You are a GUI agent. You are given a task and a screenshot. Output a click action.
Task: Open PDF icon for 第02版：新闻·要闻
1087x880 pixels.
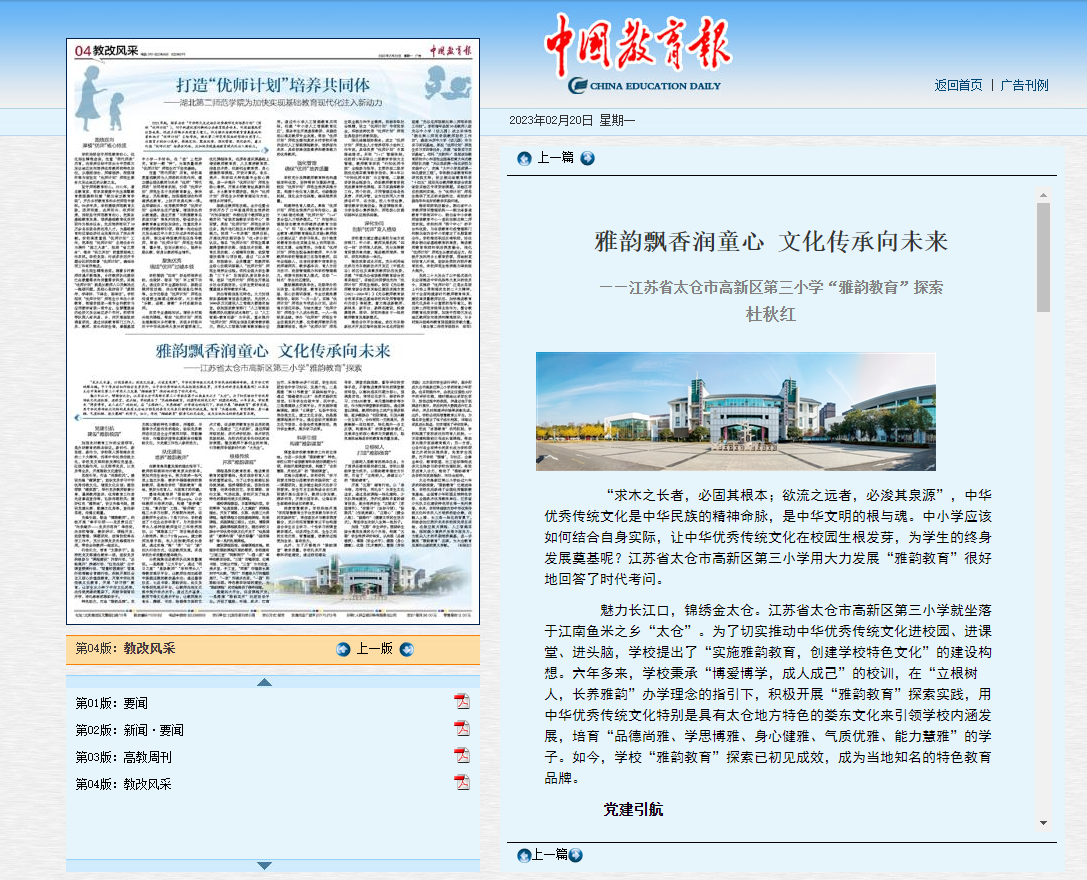(x=462, y=728)
